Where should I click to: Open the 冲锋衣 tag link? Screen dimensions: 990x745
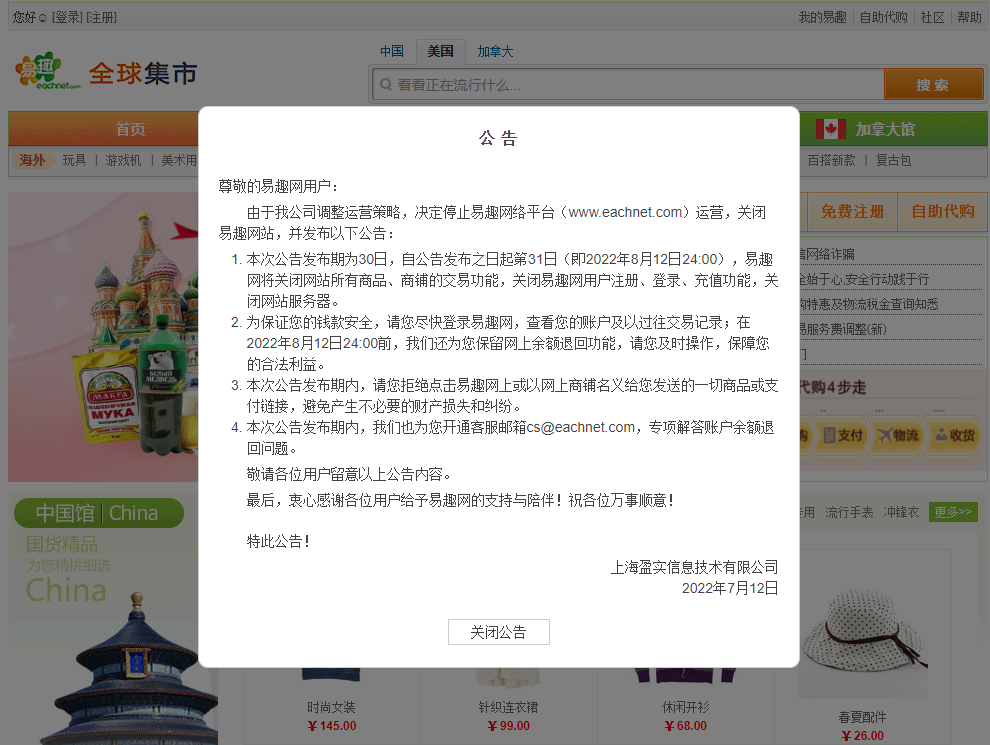click(902, 512)
